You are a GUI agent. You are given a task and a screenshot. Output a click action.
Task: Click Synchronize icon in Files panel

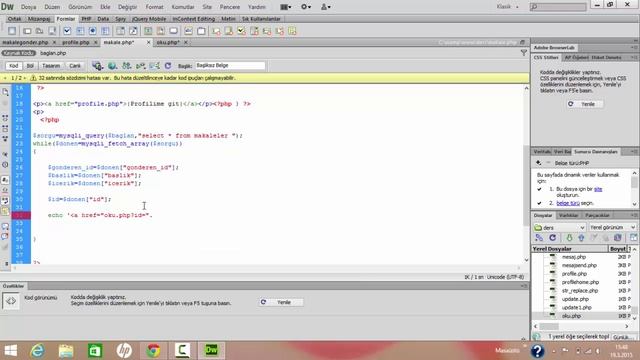click(x=618, y=238)
